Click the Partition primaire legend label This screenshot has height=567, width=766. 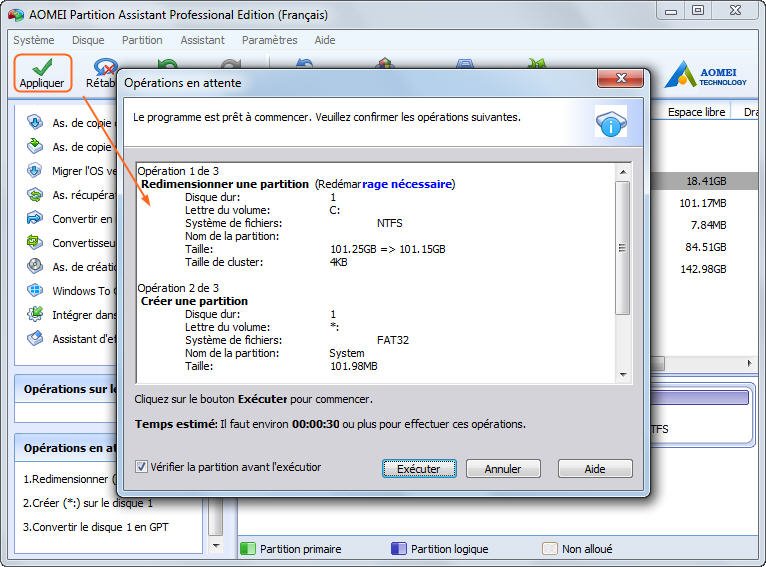[300, 549]
